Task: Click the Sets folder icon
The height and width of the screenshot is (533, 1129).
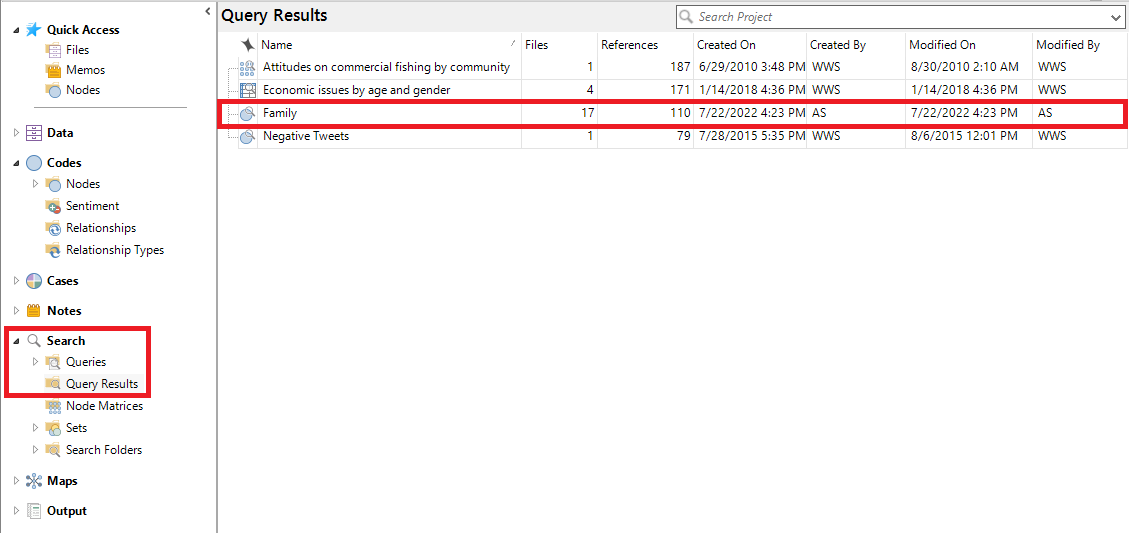Action: (x=53, y=428)
